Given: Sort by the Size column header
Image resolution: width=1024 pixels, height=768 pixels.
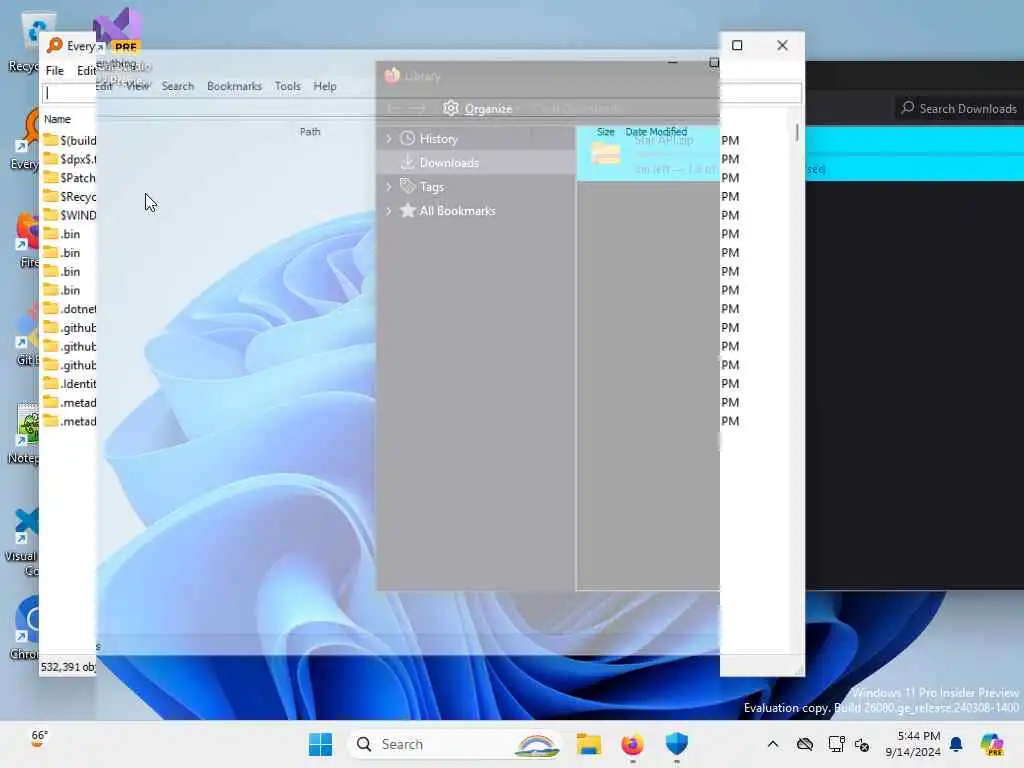Looking at the screenshot, I should point(605,131).
